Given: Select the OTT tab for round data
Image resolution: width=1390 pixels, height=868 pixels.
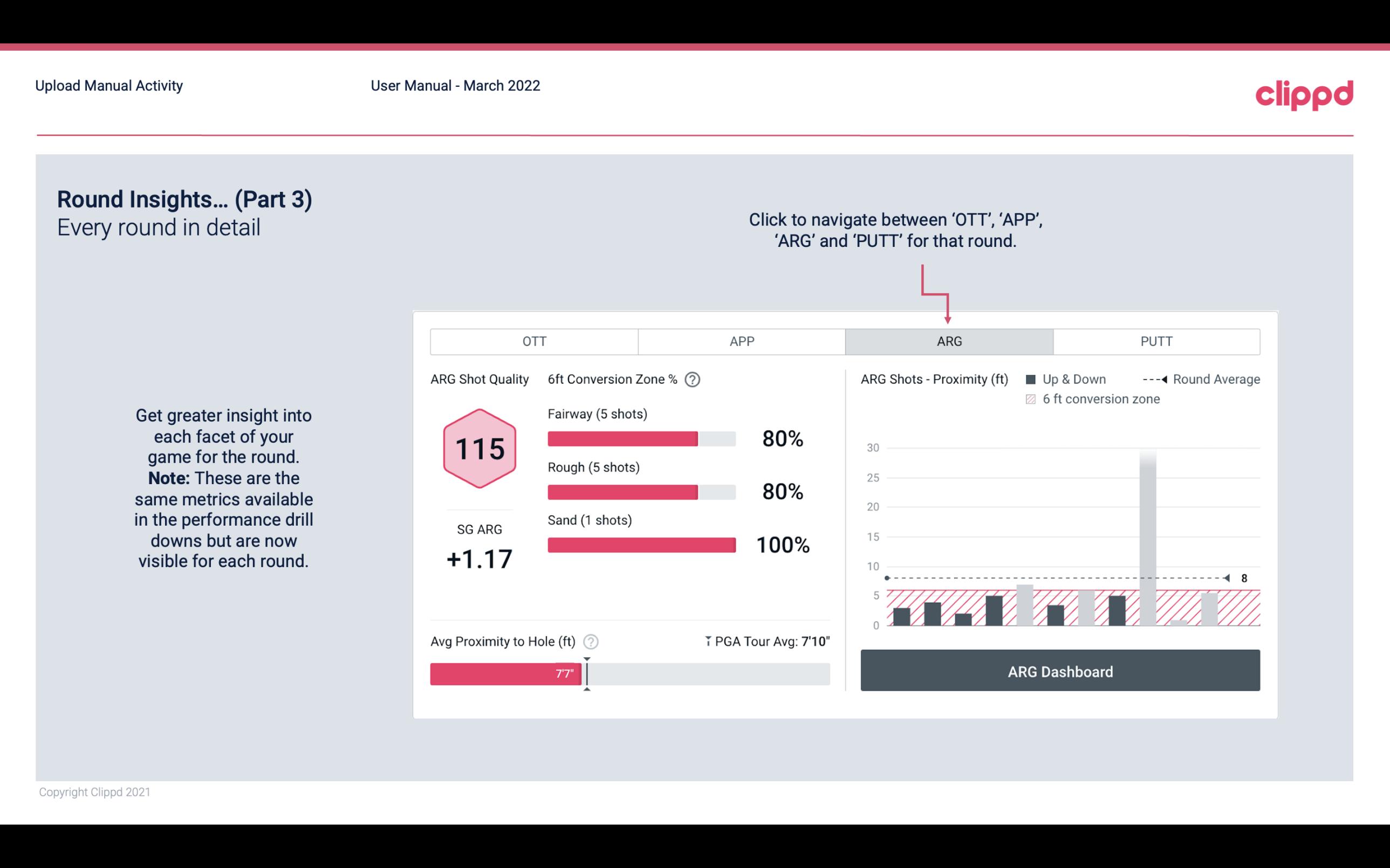Looking at the screenshot, I should (x=535, y=342).
